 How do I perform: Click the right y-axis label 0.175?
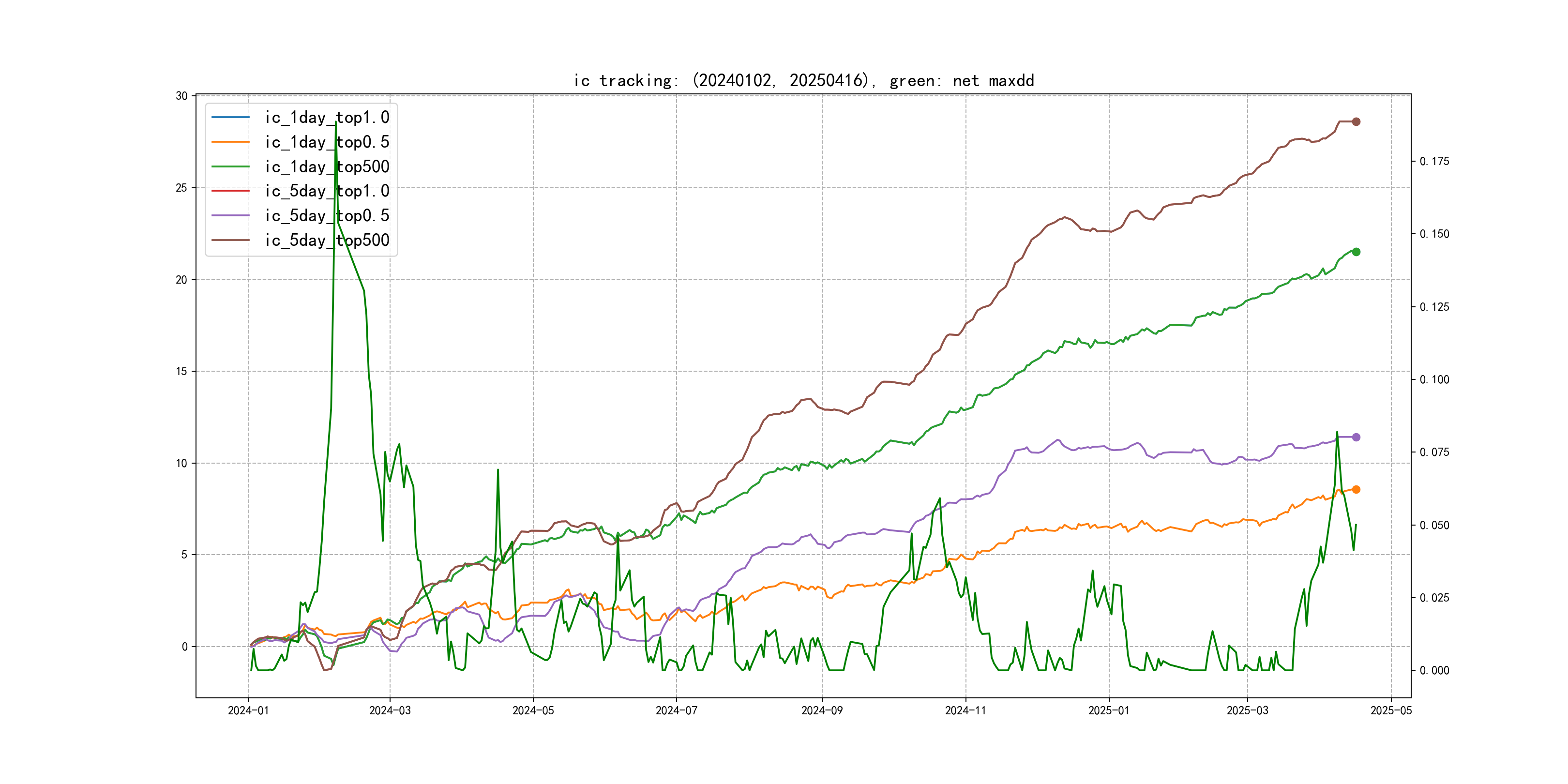[x=1434, y=161]
